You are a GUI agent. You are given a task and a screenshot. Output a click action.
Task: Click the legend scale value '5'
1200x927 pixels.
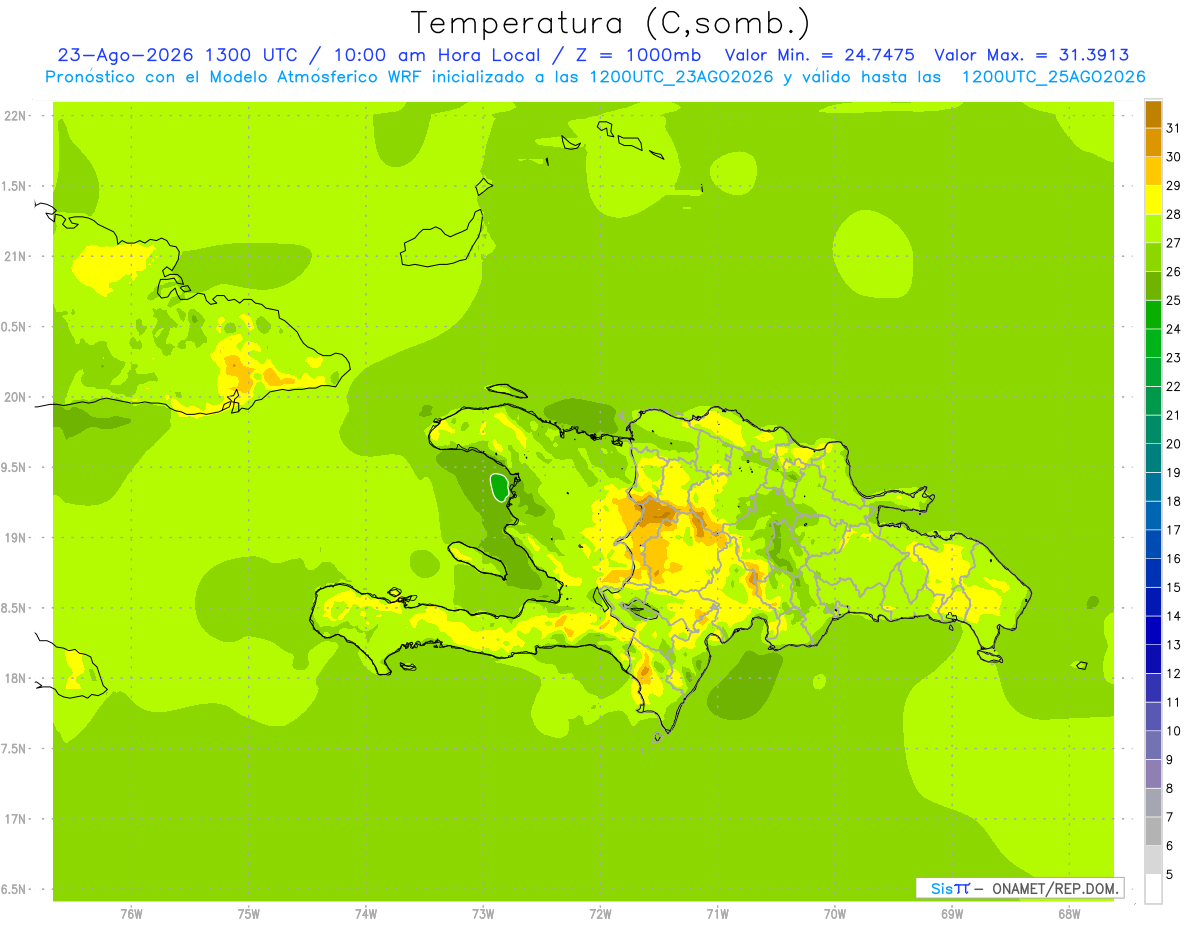tap(1170, 874)
